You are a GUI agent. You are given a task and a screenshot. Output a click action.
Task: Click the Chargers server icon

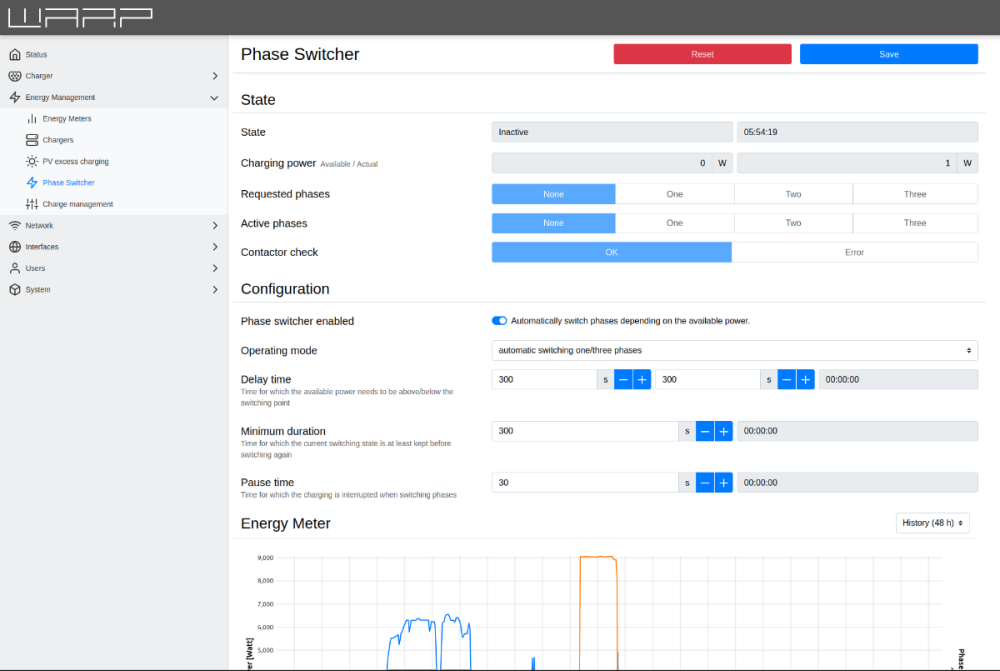(x=32, y=140)
